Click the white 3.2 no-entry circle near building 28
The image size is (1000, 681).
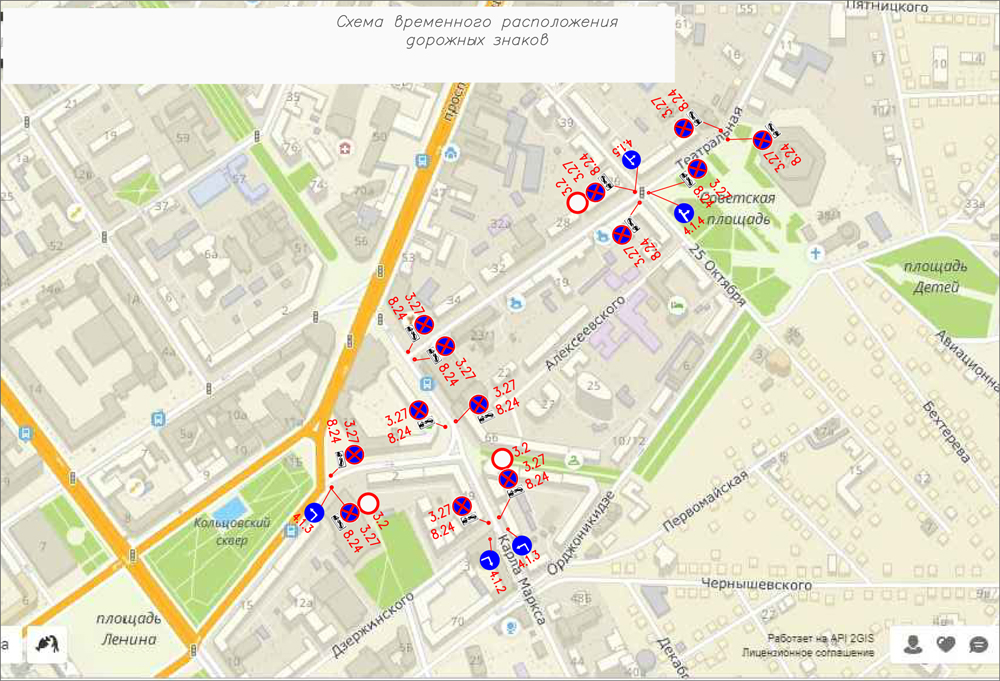(x=576, y=203)
